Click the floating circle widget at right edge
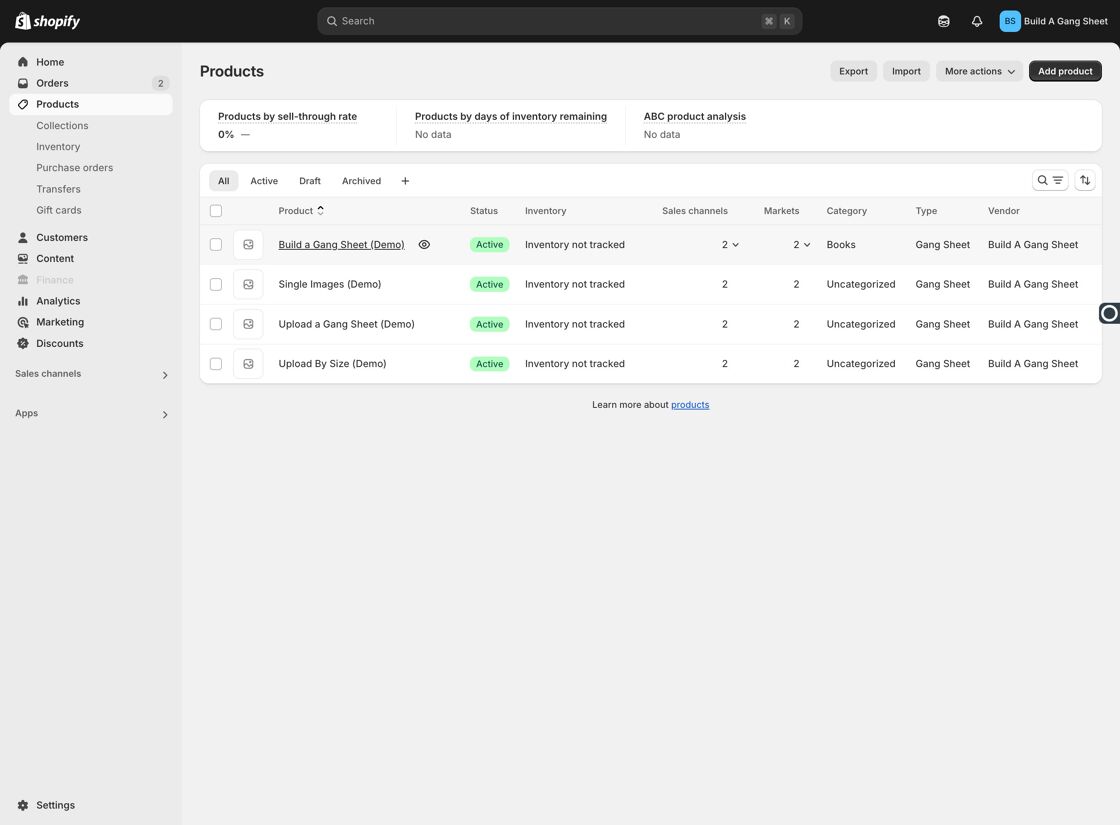 pyautogui.click(x=1109, y=313)
